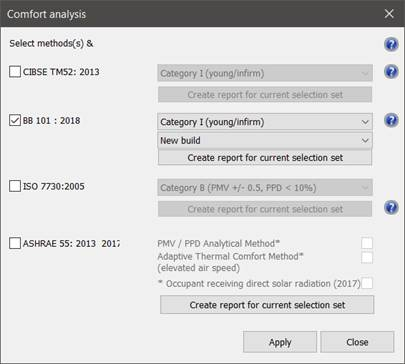Close the Comfort analysis dialog window

389,14
